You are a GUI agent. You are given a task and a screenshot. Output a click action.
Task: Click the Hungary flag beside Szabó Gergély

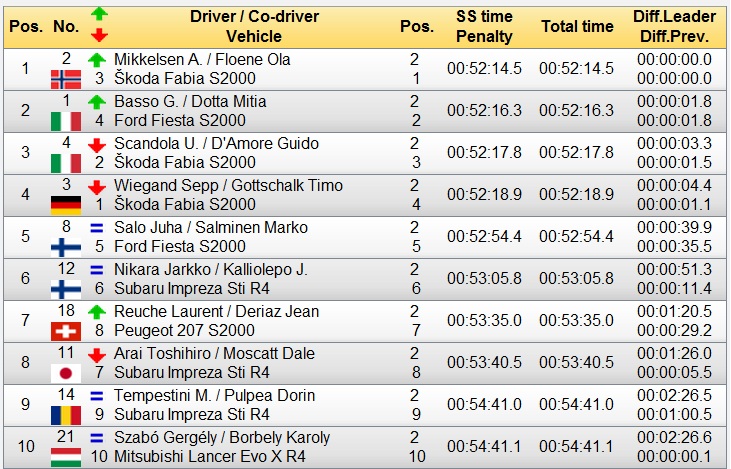coord(66,457)
